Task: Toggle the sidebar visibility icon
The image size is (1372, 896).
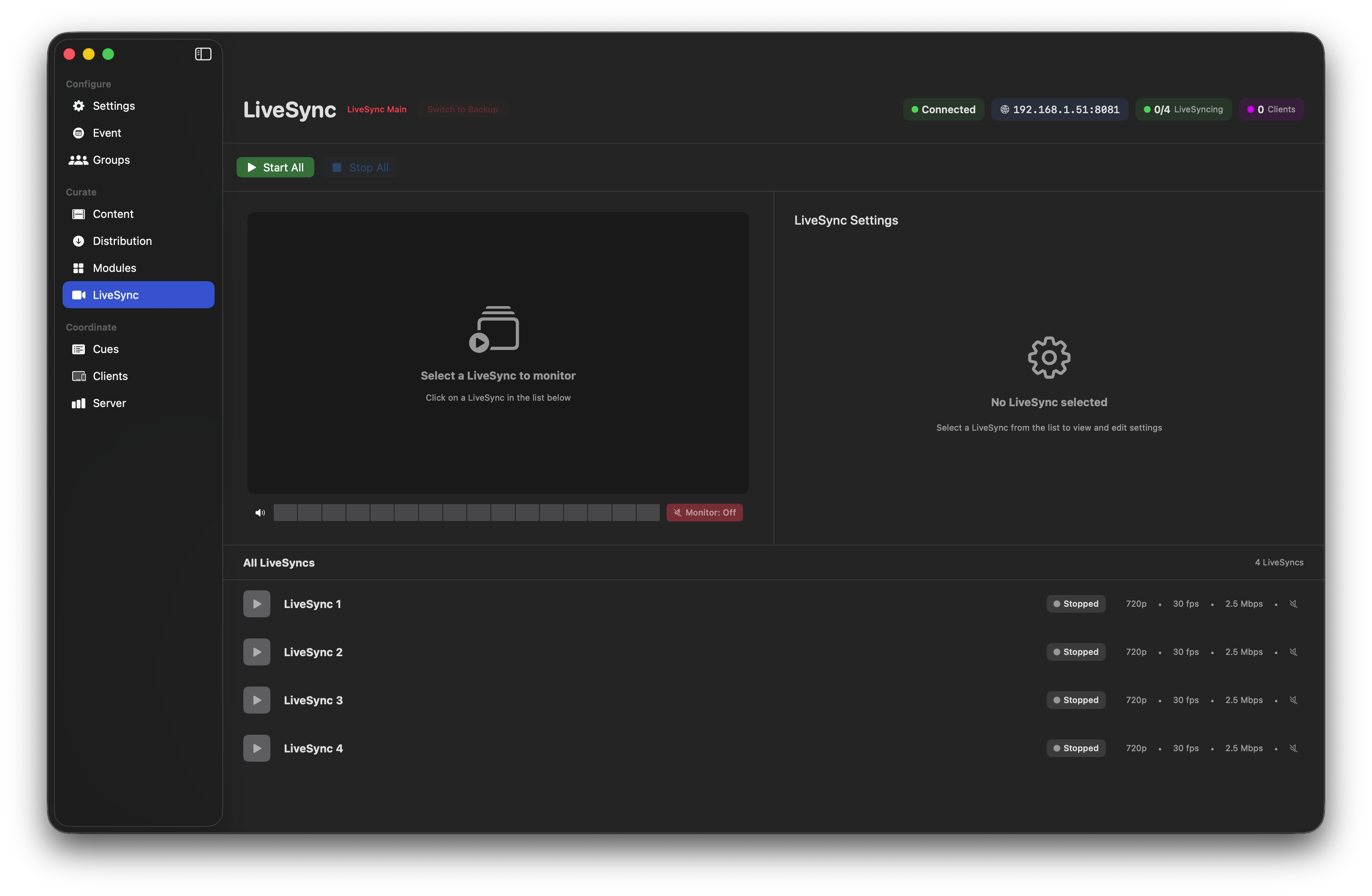Action: click(x=203, y=54)
